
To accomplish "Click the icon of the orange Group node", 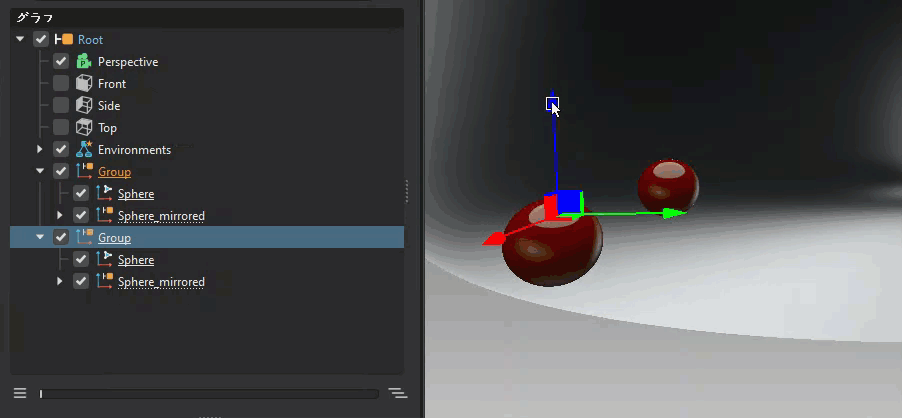I will tap(84, 171).
